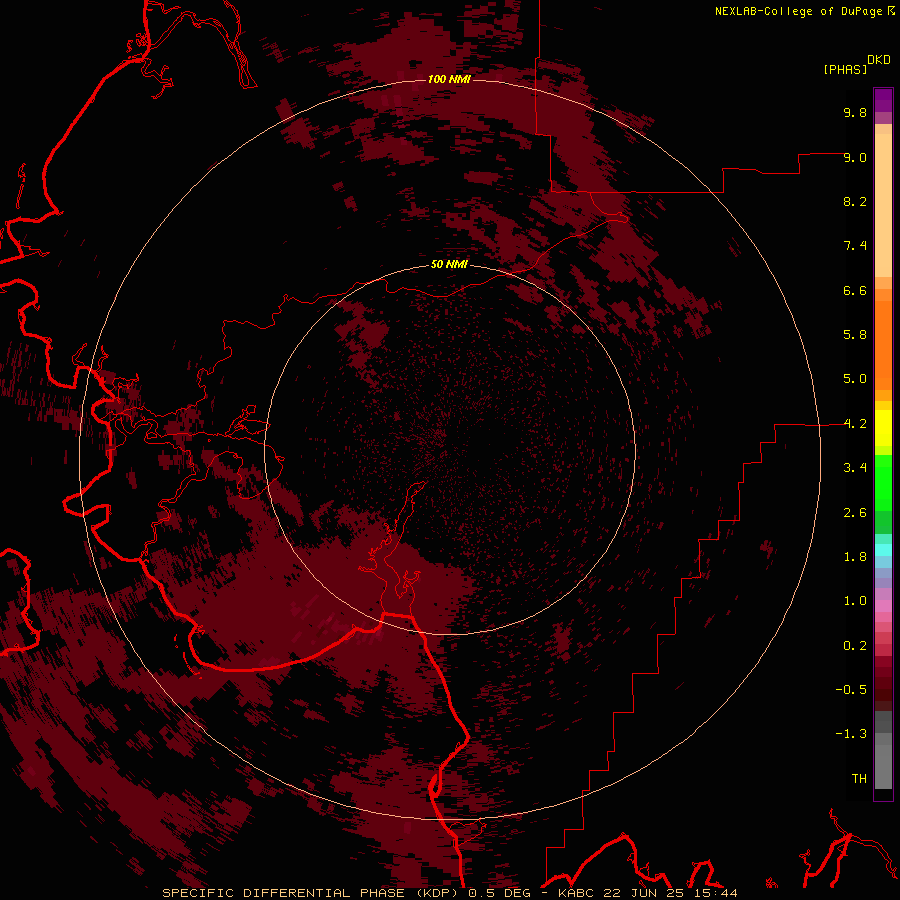Click the 2.6 legend value
This screenshot has height=900, width=900.
coord(855,513)
